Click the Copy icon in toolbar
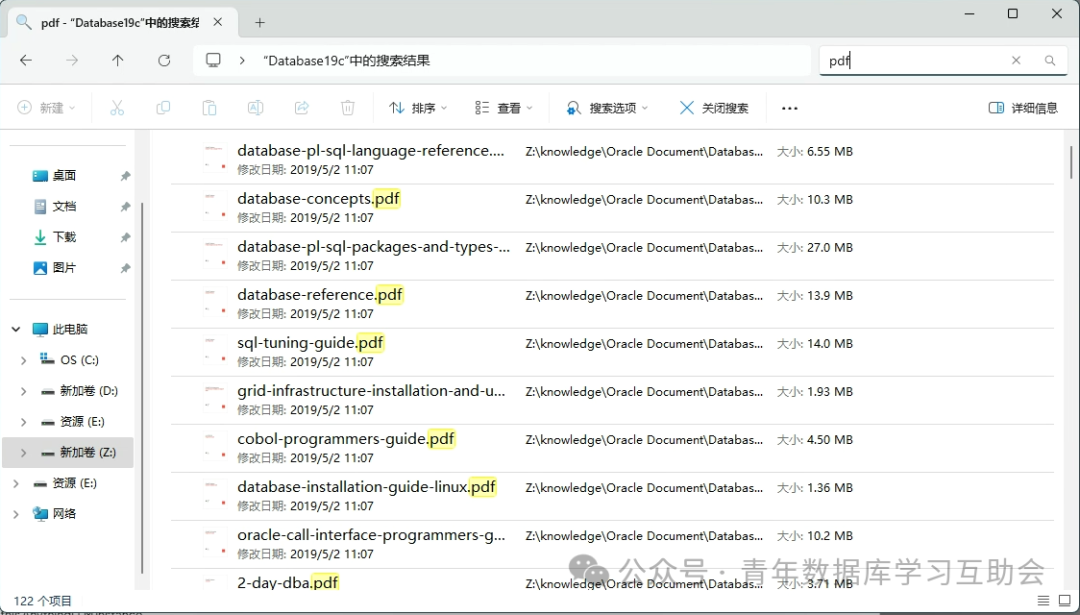This screenshot has height=615, width=1080. coord(163,107)
